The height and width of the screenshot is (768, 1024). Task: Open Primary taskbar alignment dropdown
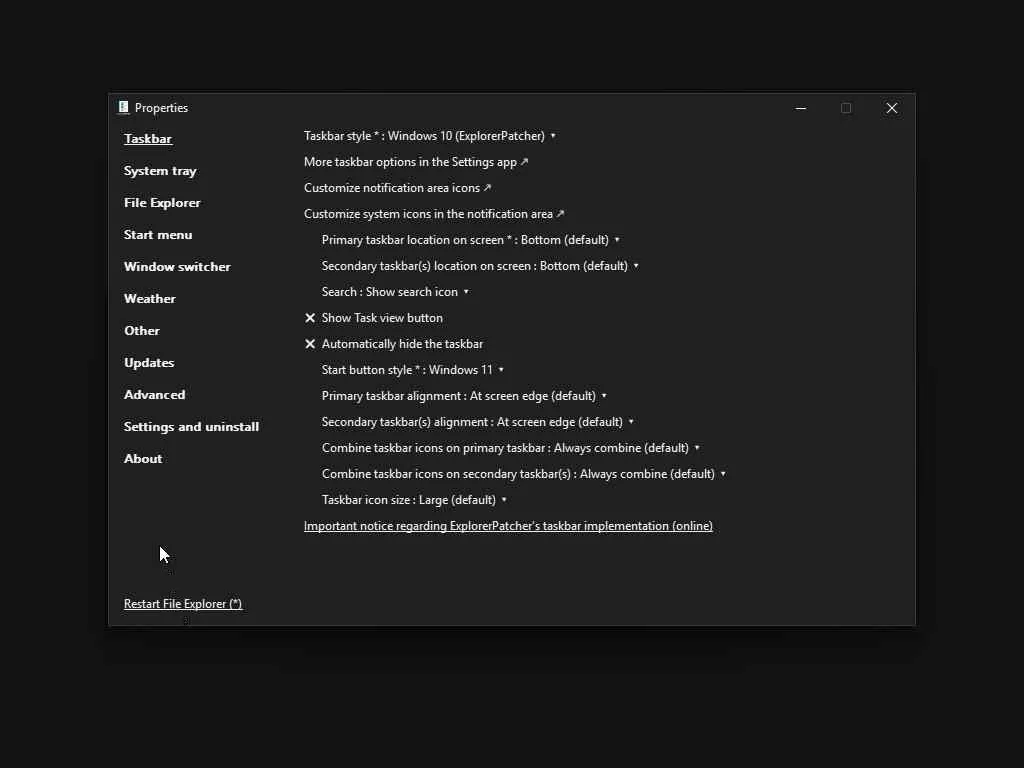click(x=464, y=396)
